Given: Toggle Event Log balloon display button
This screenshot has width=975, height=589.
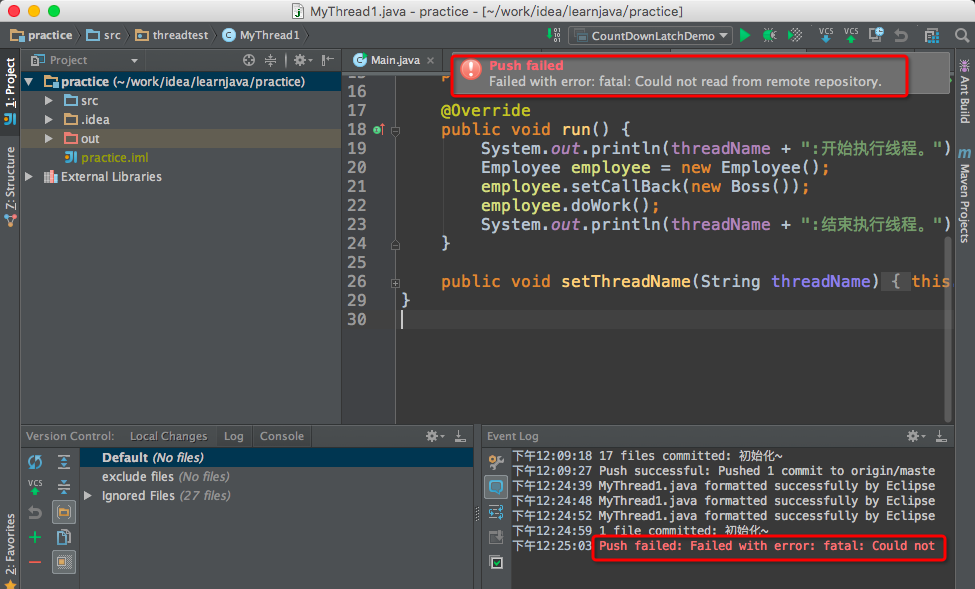Looking at the screenshot, I should [x=496, y=487].
